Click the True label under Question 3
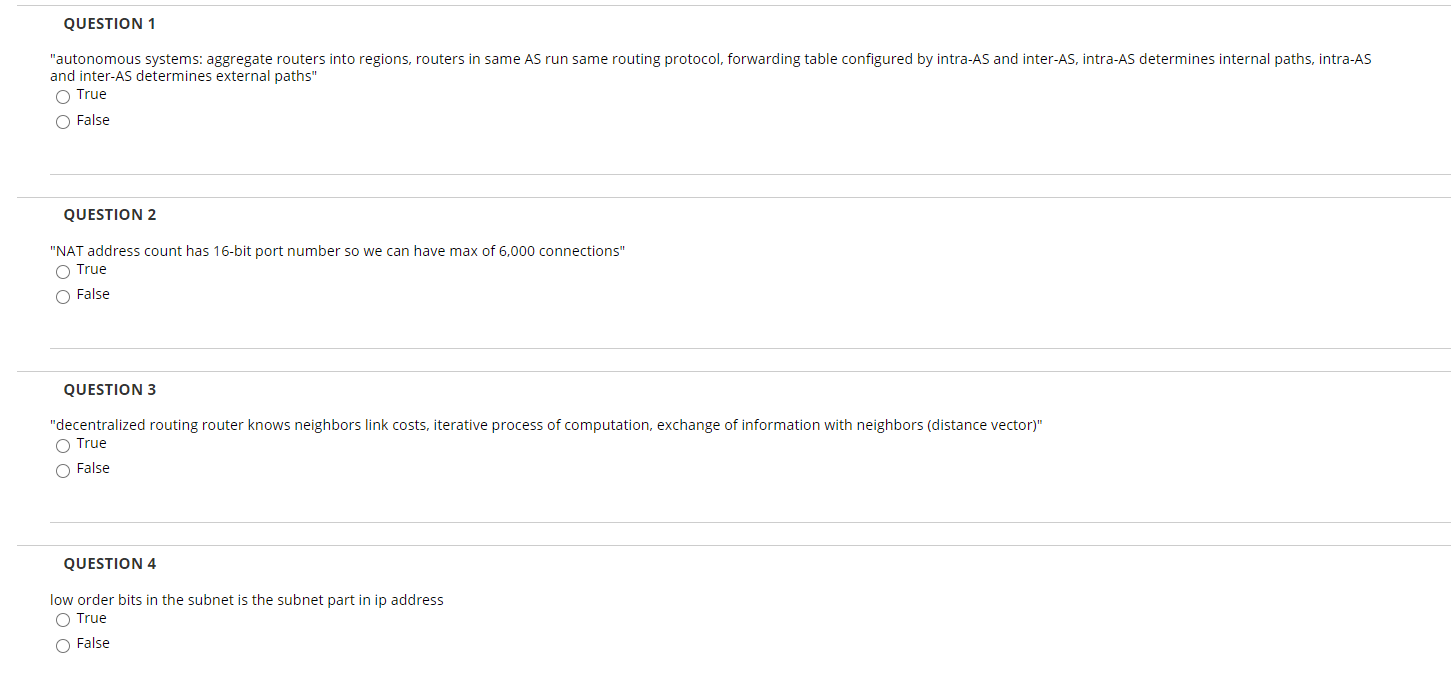Screen dimensions: 1451x695 (92, 442)
